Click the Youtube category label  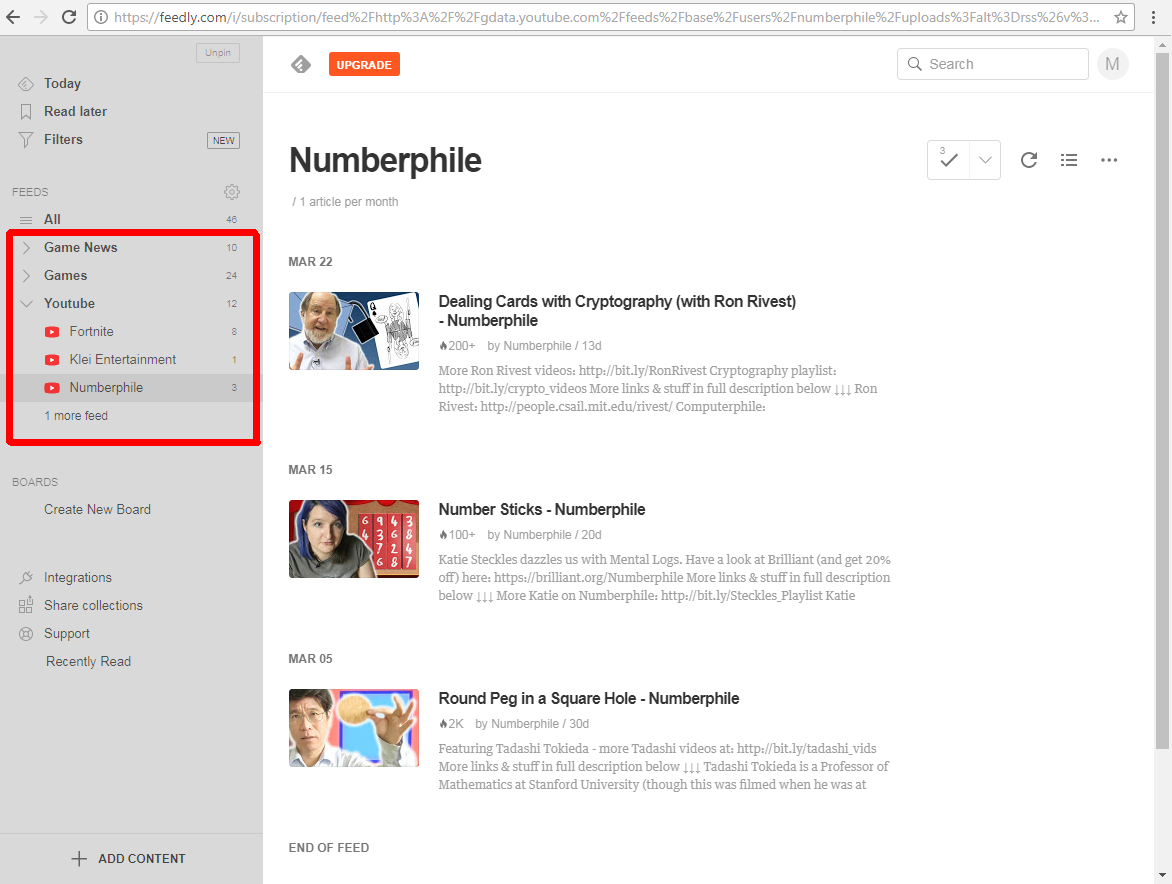click(x=69, y=303)
